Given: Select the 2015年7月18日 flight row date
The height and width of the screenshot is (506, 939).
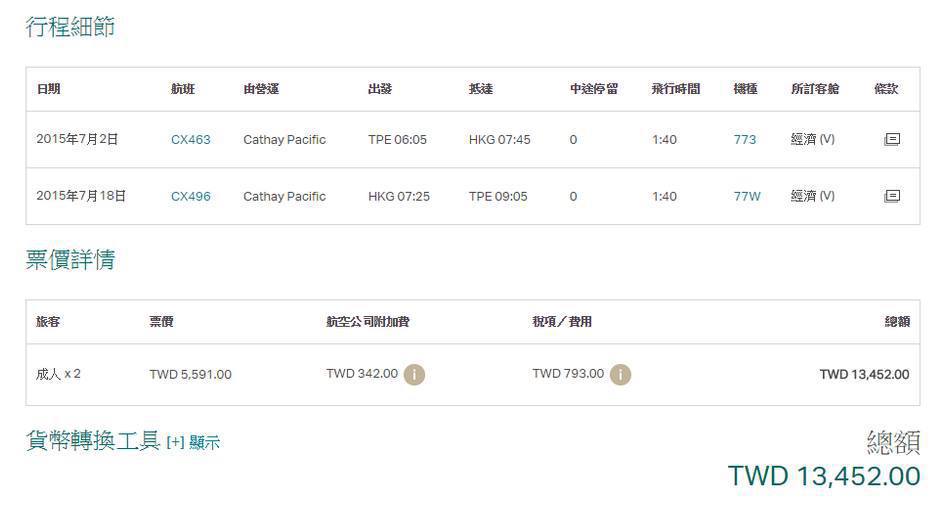Looking at the screenshot, I should coord(81,196).
